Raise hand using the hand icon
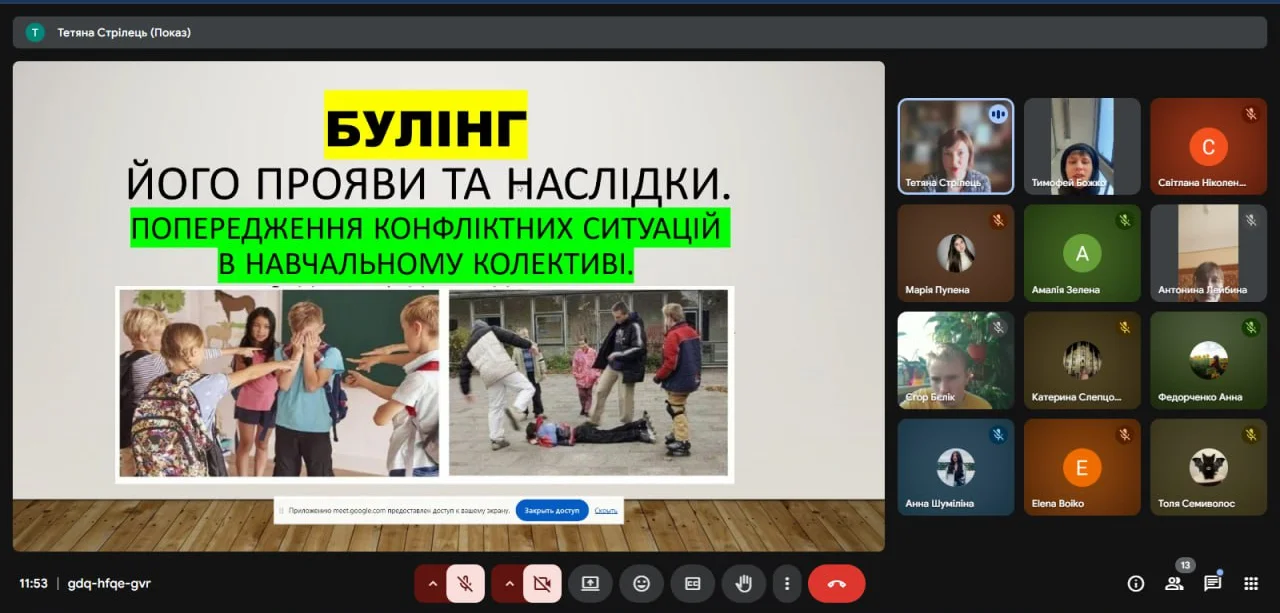 [x=743, y=583]
